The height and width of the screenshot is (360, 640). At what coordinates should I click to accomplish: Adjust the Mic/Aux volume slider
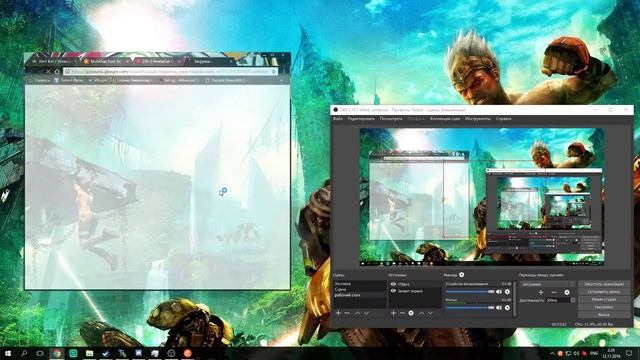tap(470, 308)
